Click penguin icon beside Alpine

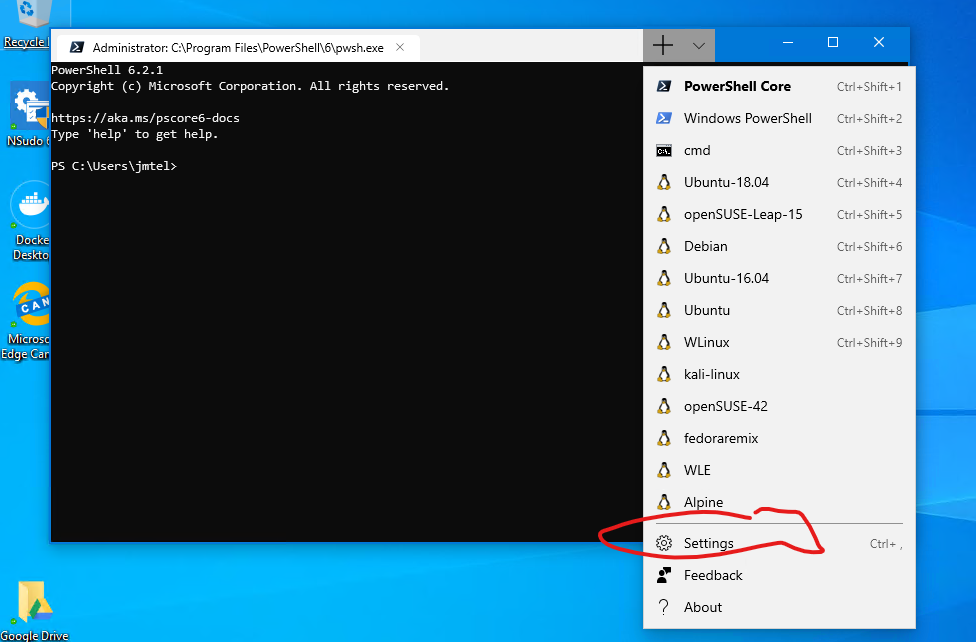664,502
